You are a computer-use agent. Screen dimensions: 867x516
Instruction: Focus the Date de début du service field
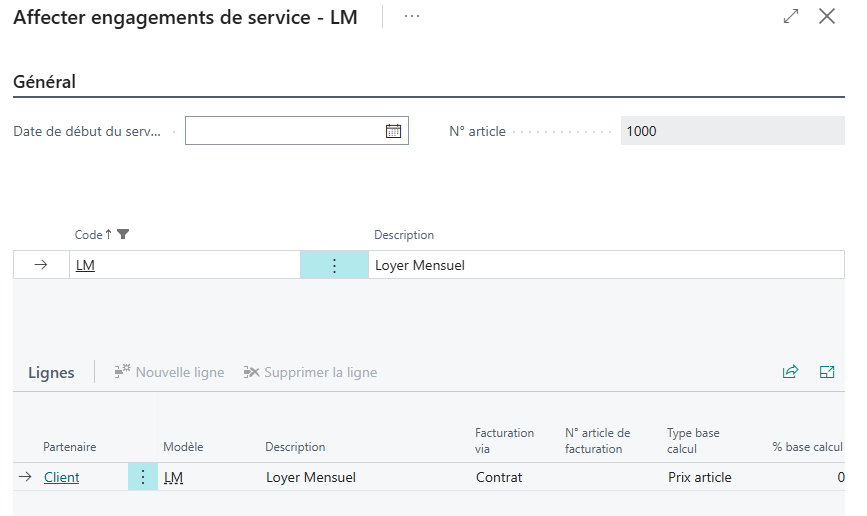pos(284,131)
